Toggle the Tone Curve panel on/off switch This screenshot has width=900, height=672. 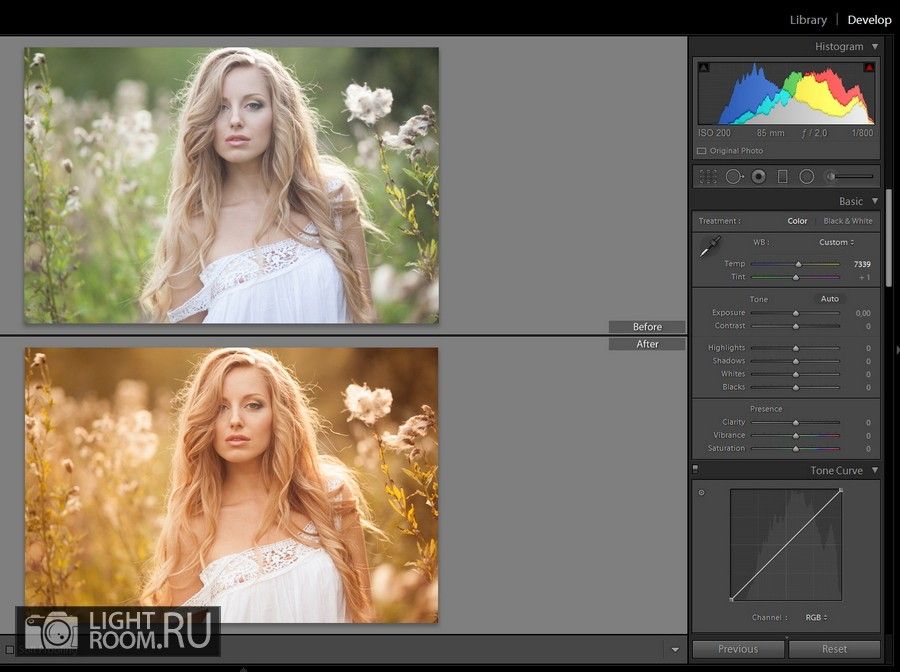(696, 469)
